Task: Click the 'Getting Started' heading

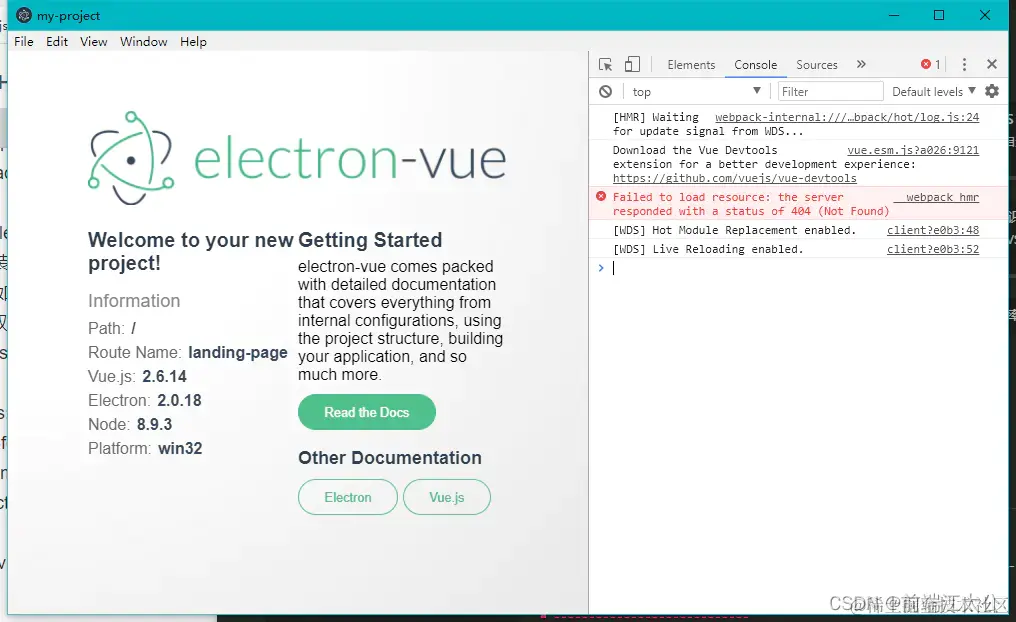Action: pos(370,240)
